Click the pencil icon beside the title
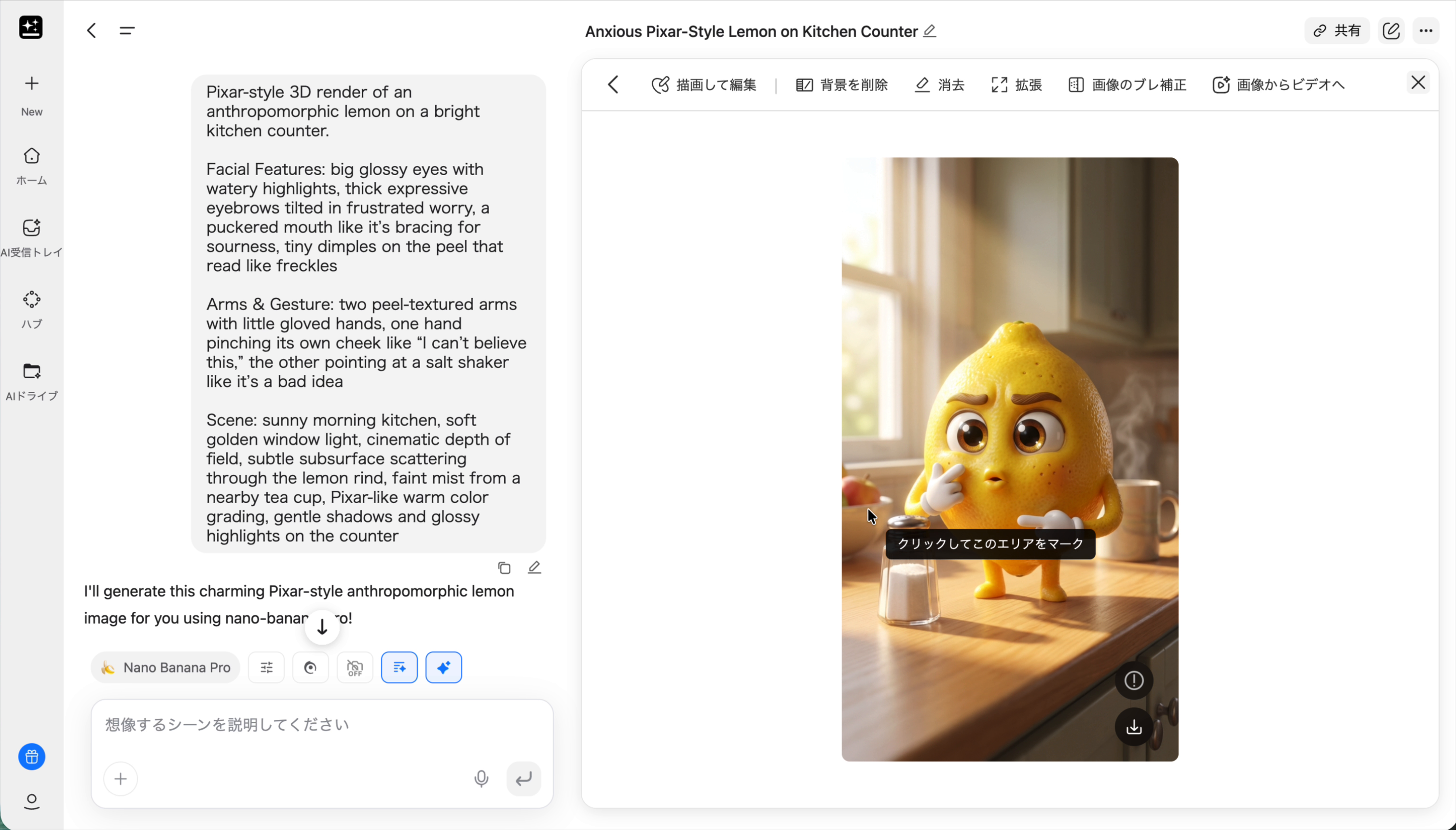 point(930,31)
